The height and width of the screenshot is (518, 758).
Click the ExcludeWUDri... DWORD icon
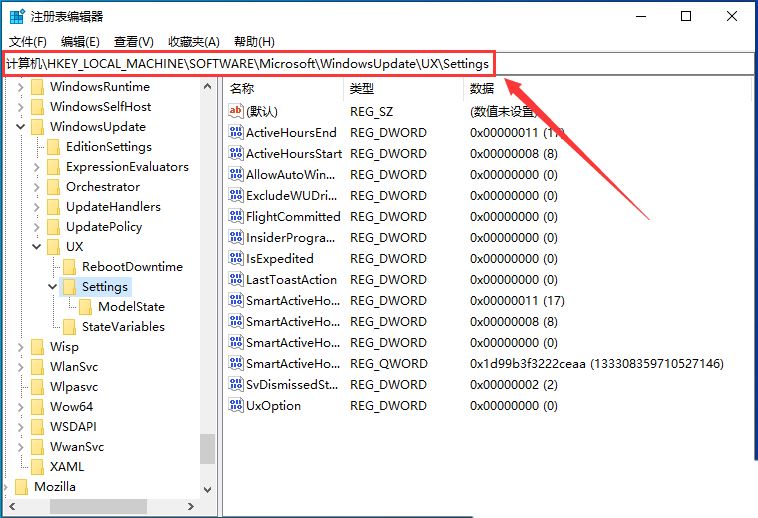coord(235,195)
